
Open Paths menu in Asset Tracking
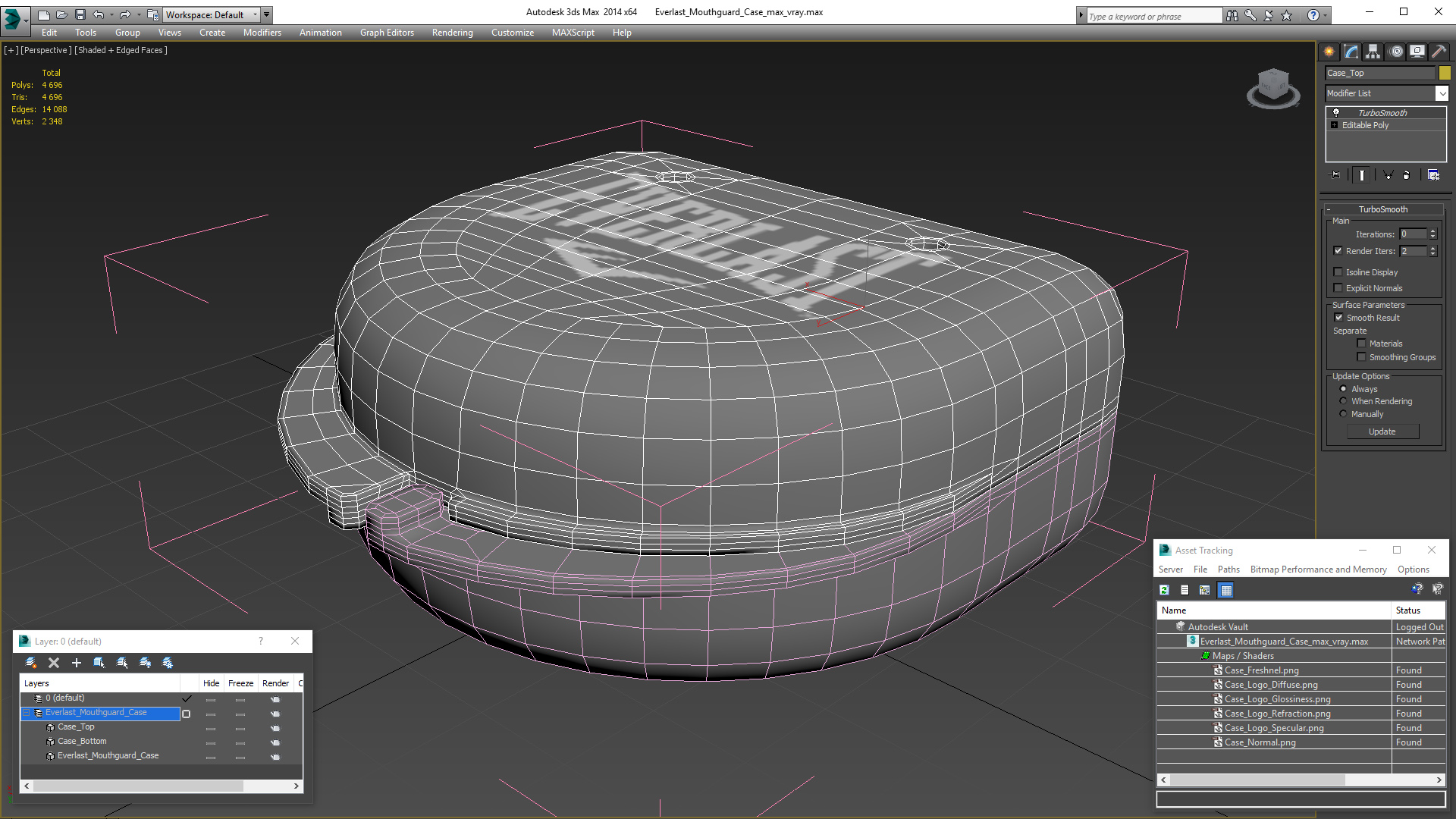(x=1228, y=570)
